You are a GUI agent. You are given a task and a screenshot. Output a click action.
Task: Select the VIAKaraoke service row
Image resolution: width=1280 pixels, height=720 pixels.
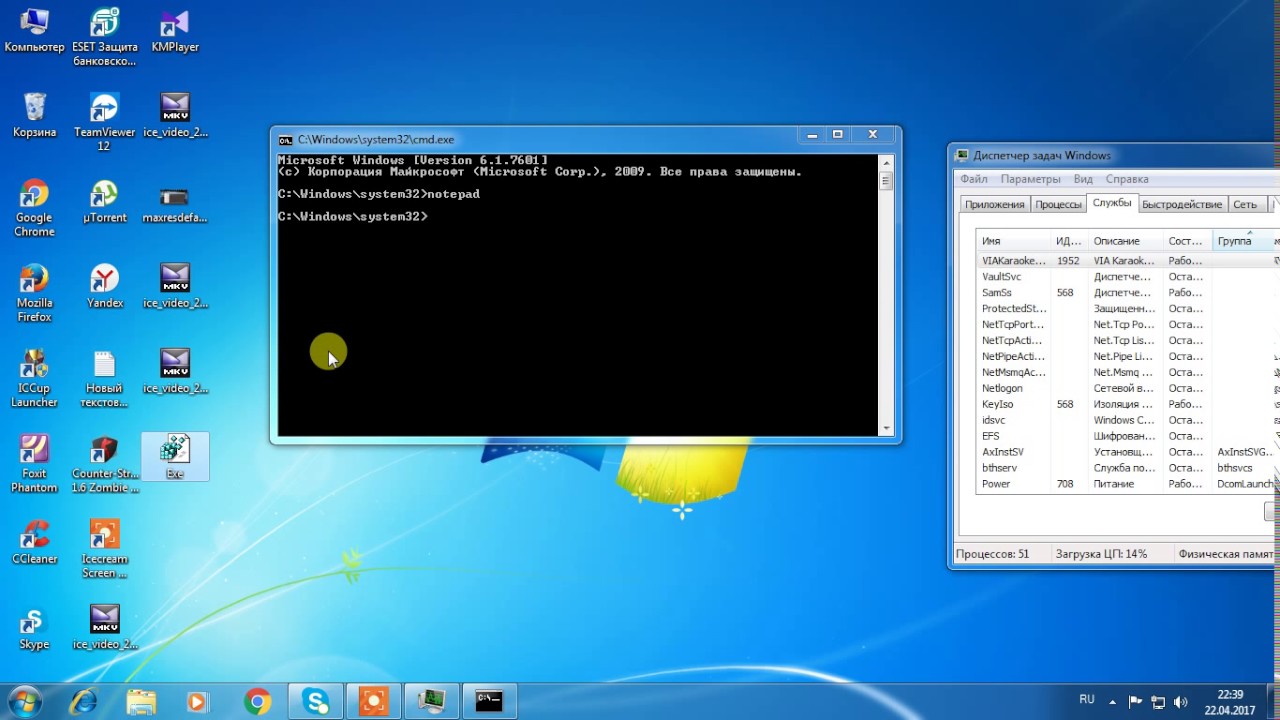pos(1127,260)
